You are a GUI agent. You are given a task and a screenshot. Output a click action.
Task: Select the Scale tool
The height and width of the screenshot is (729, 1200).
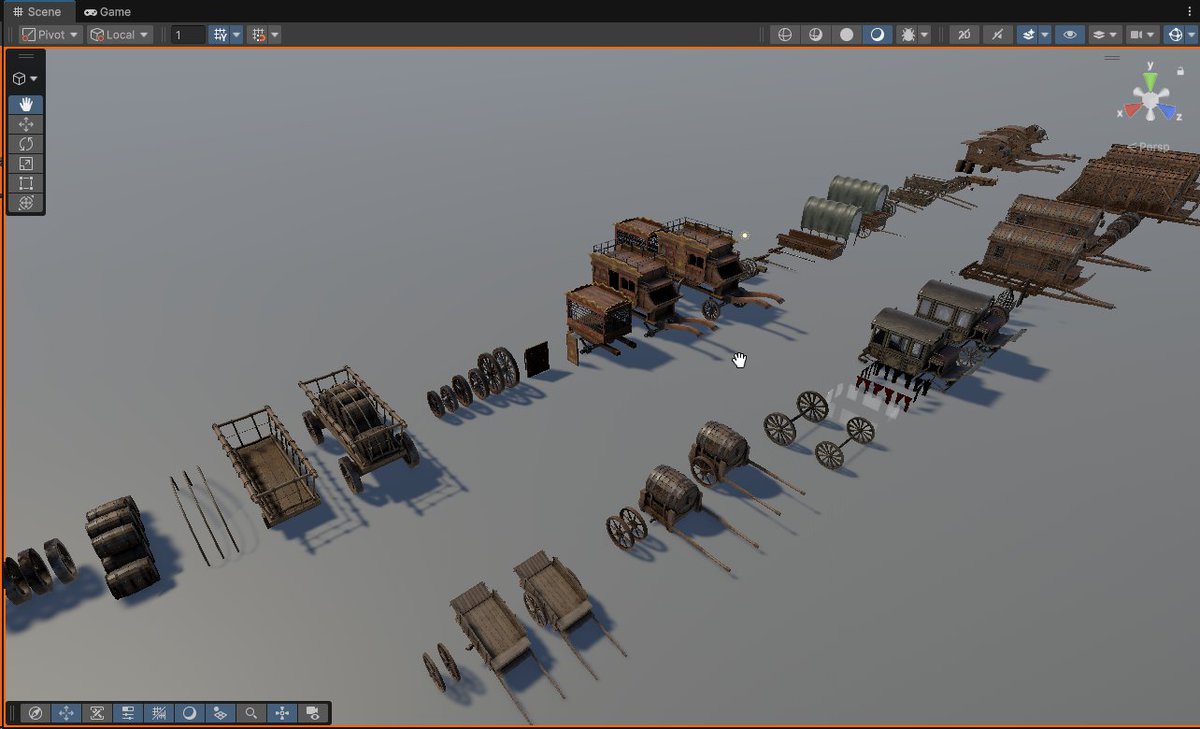25,163
